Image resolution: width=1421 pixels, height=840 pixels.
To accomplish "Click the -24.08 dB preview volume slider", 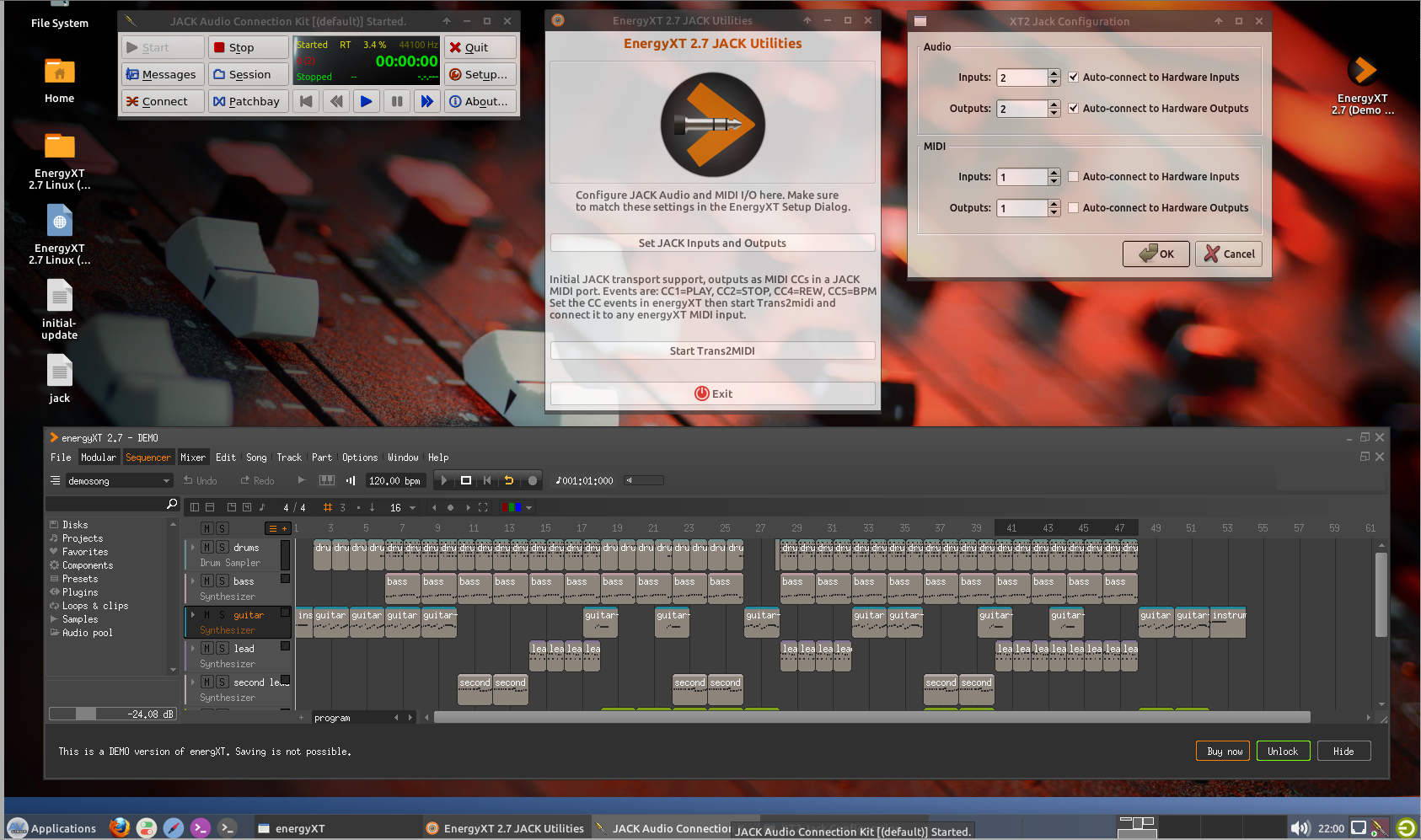I will 112,714.
